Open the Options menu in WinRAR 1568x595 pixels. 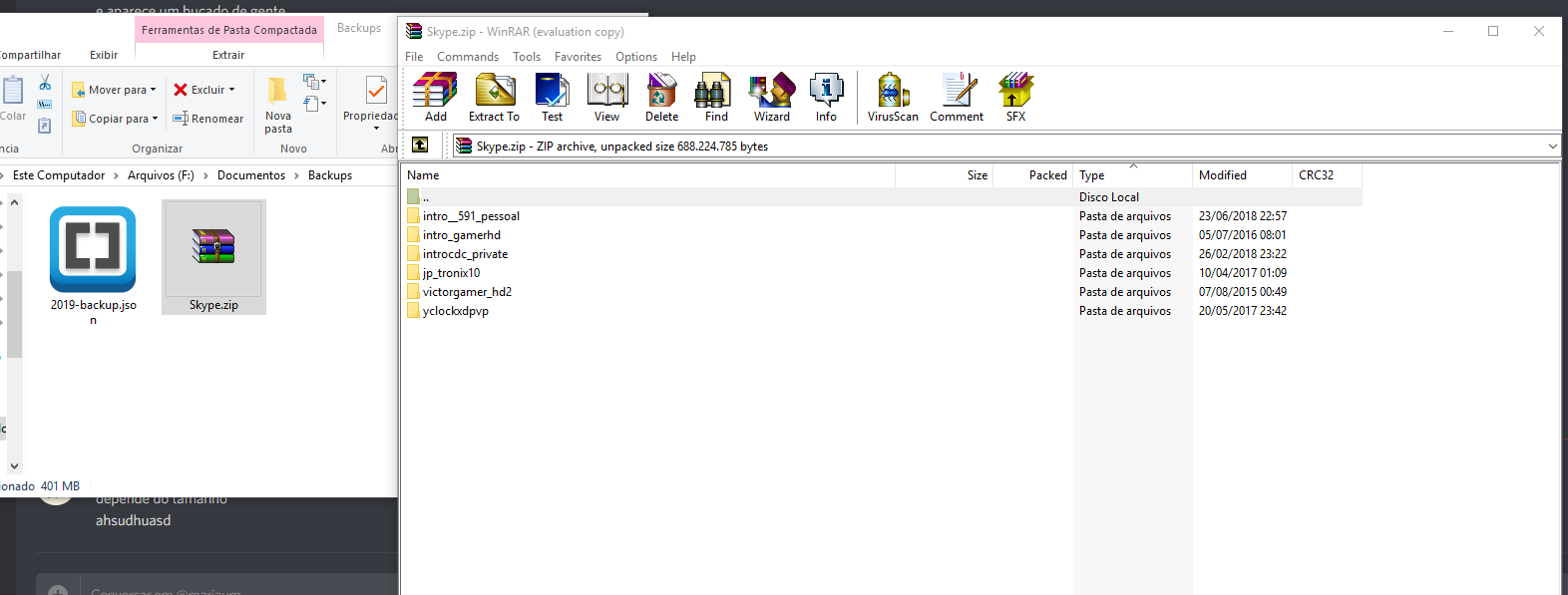coord(636,57)
